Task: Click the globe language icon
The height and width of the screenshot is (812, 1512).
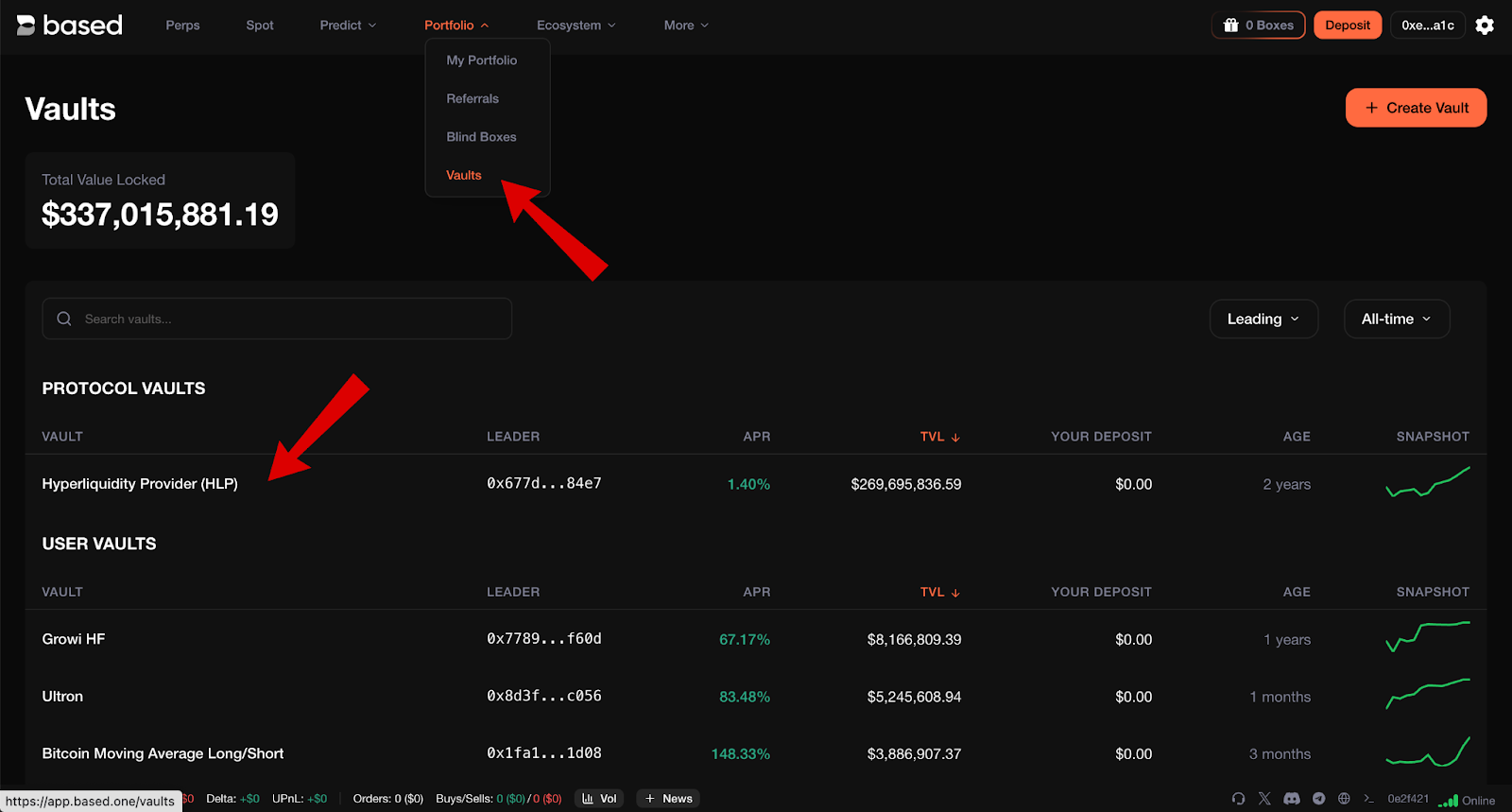Action: pyautogui.click(x=1344, y=799)
